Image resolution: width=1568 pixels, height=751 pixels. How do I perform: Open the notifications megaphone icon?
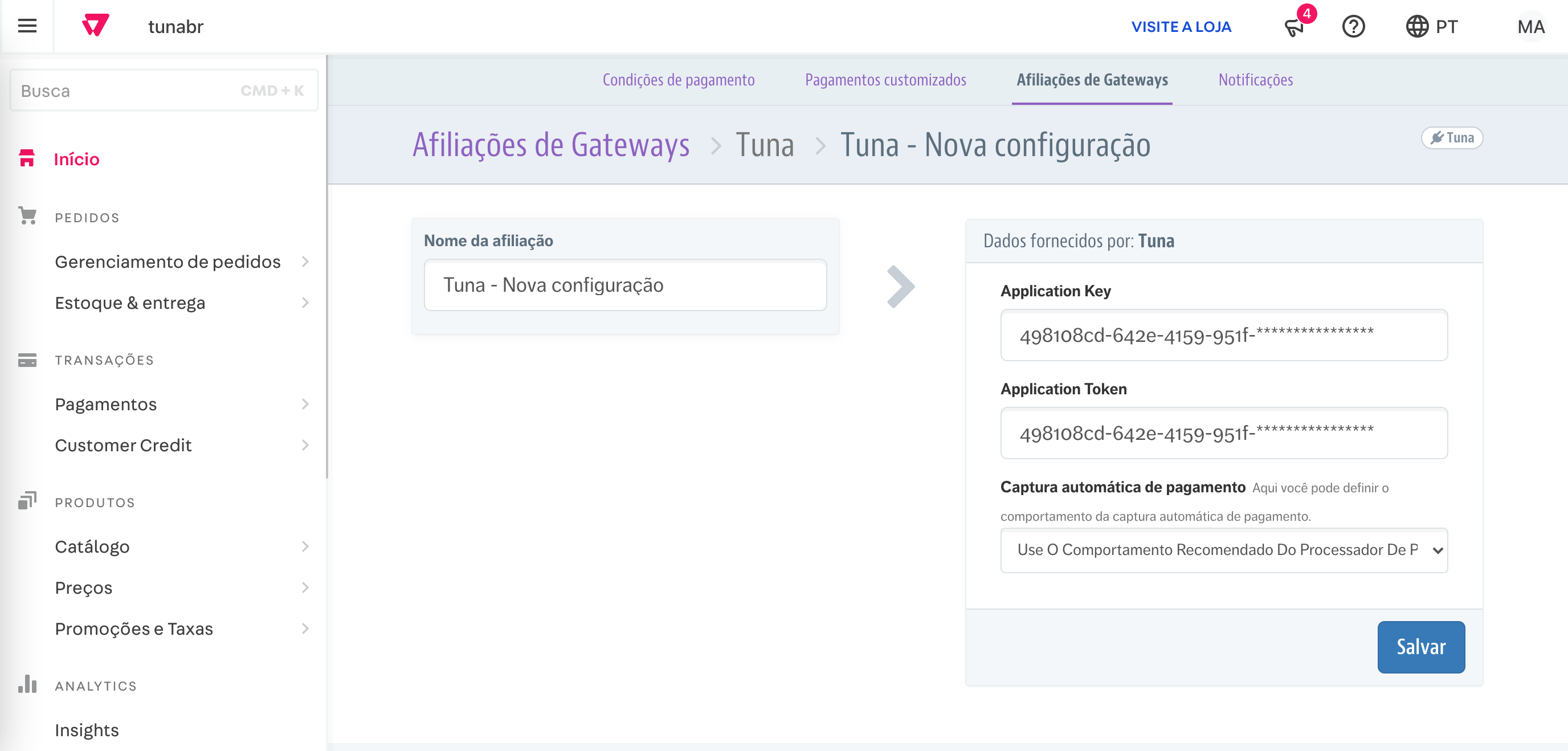pyautogui.click(x=1294, y=27)
